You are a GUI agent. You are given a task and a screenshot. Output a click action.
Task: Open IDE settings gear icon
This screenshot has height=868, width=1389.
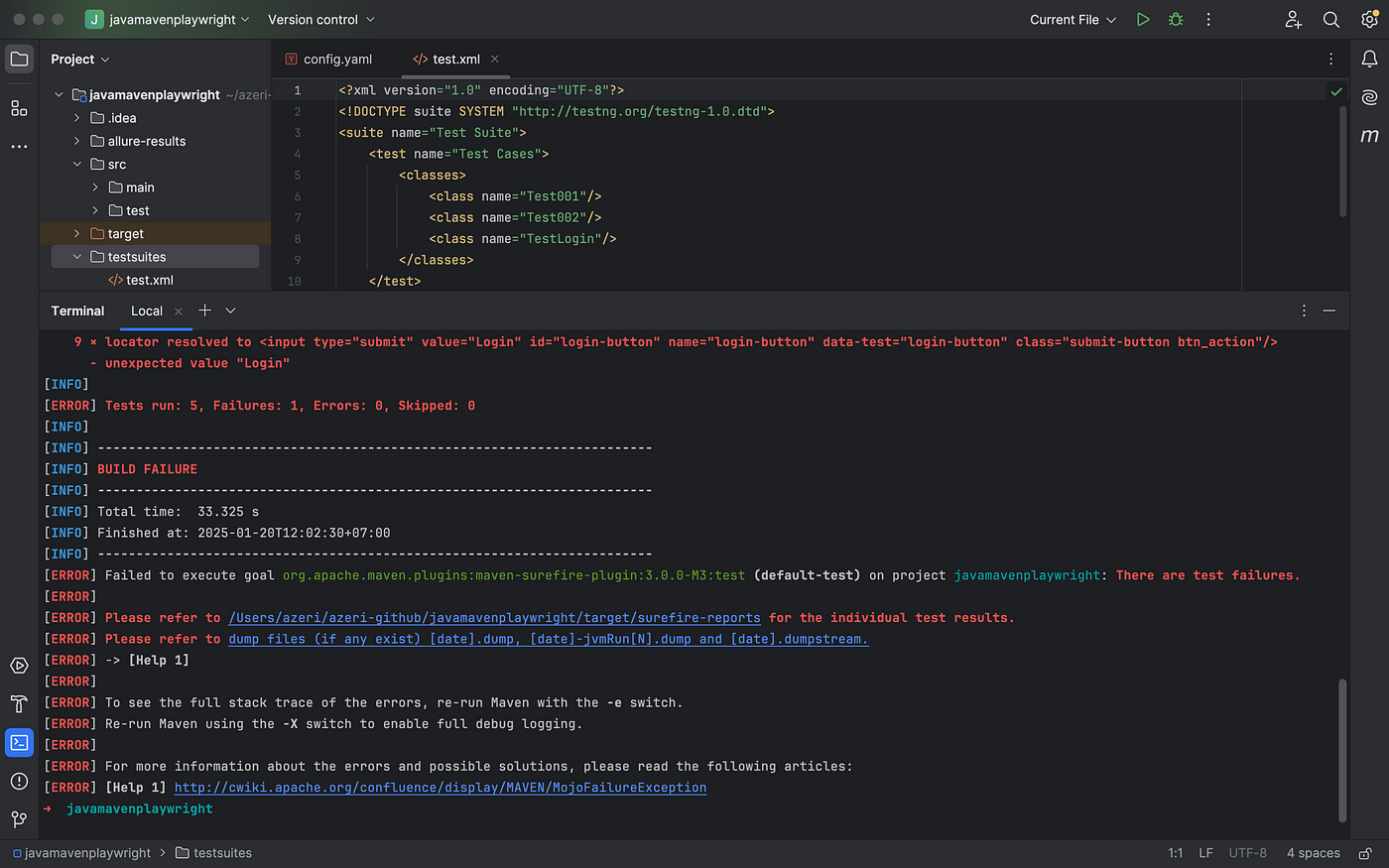point(1369,19)
